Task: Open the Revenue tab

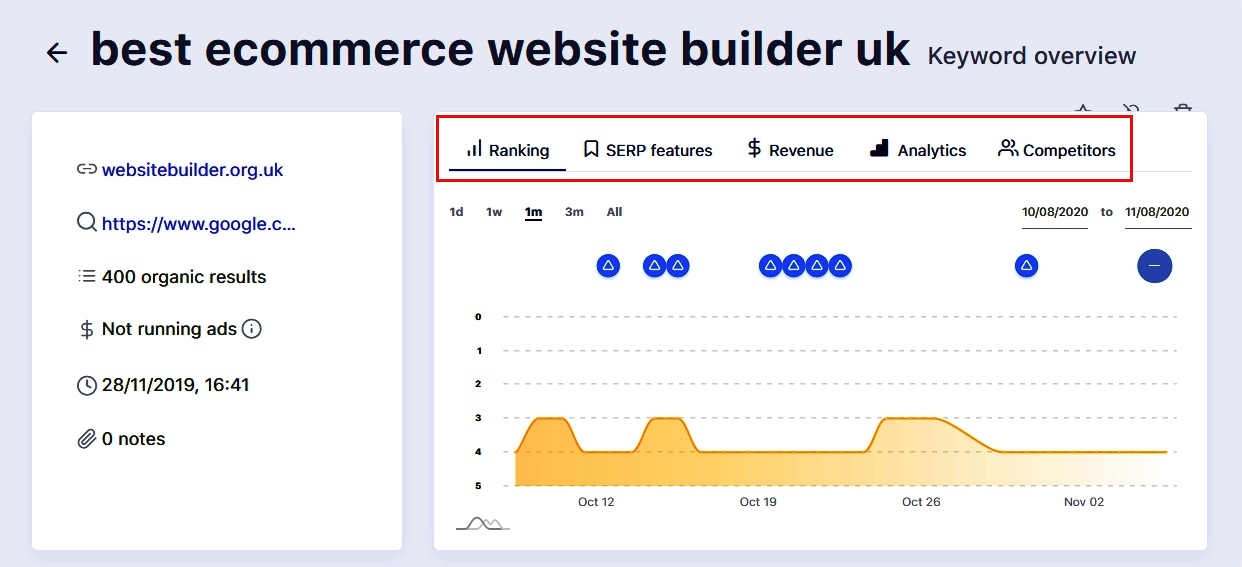Action: click(790, 150)
